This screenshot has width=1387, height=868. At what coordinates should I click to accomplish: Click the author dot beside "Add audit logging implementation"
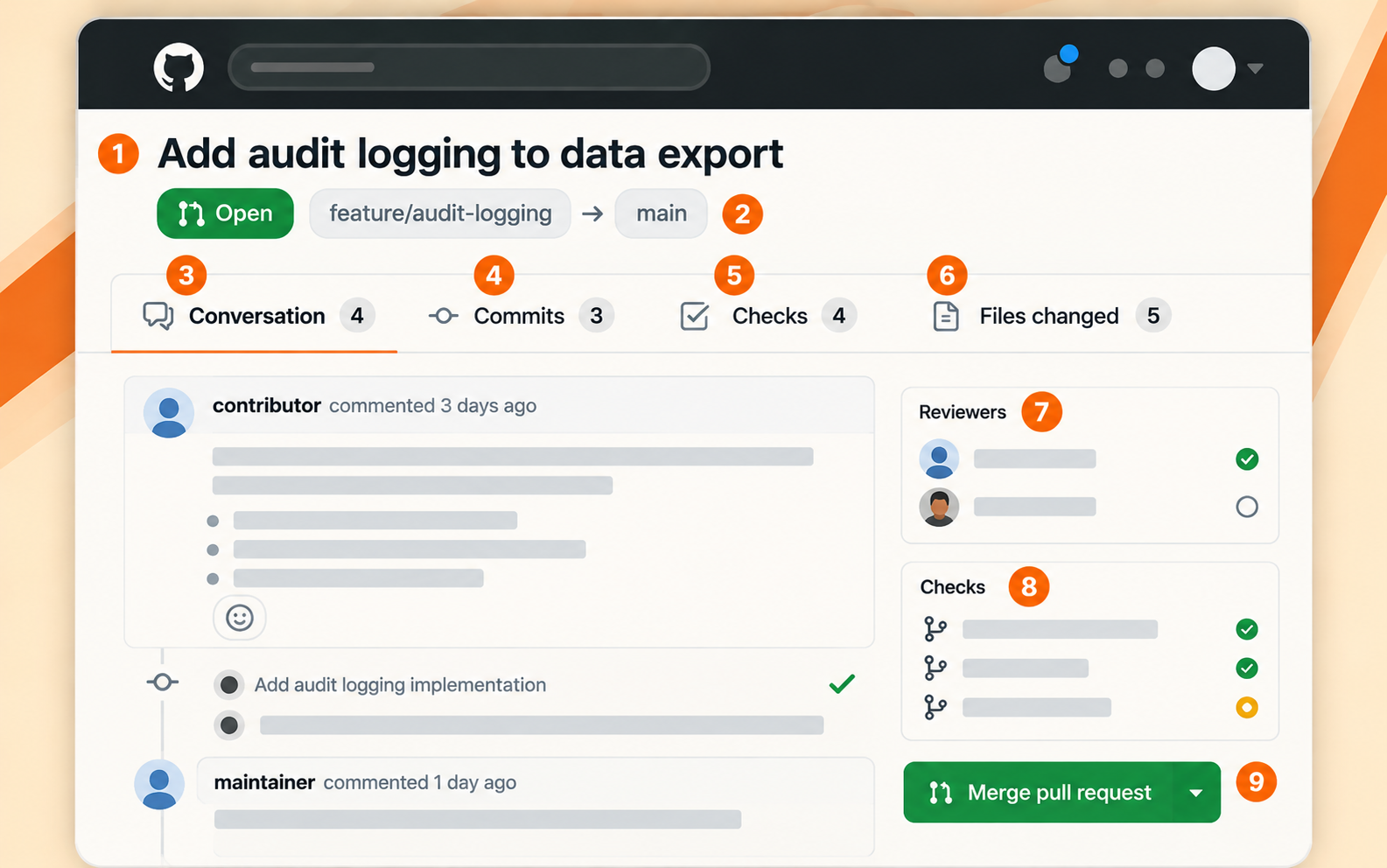coord(229,684)
